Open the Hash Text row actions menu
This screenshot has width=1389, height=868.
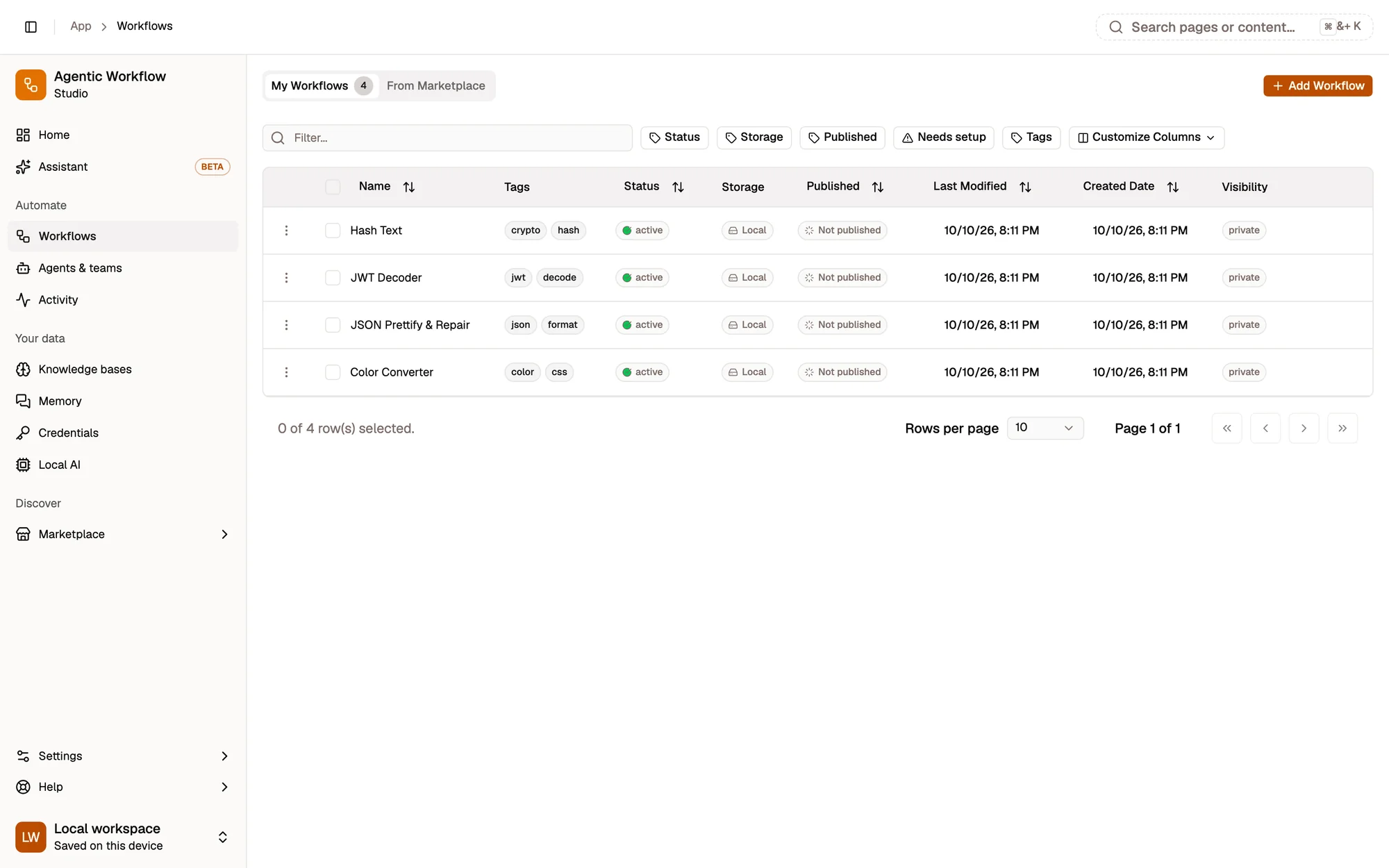pos(286,231)
